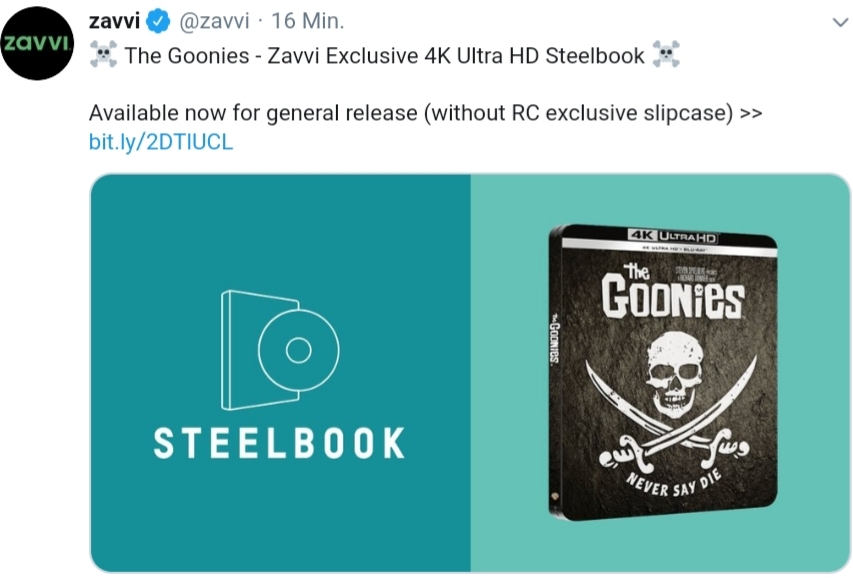Click the tweet headline about Zavvi Exclusive
Viewport: 853px width, 578px height.
point(385,56)
